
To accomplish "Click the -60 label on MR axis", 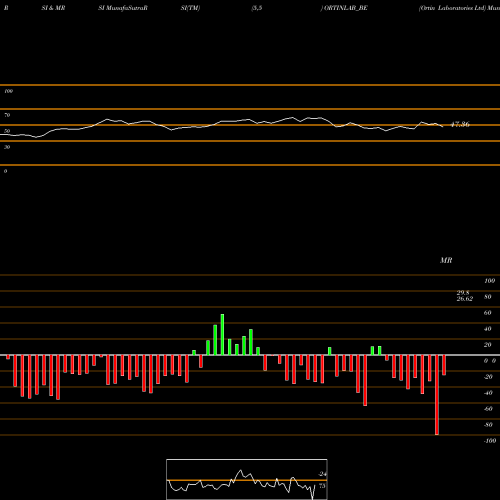I will pos(488,409).
